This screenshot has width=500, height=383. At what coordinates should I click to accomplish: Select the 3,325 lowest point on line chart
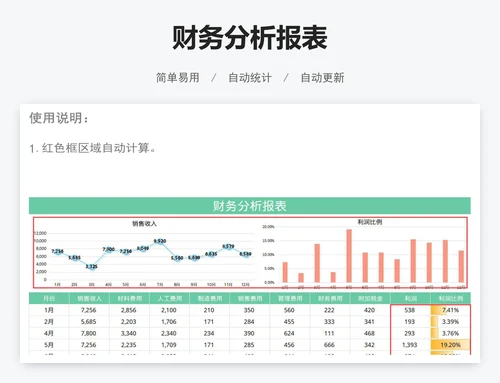point(92,266)
